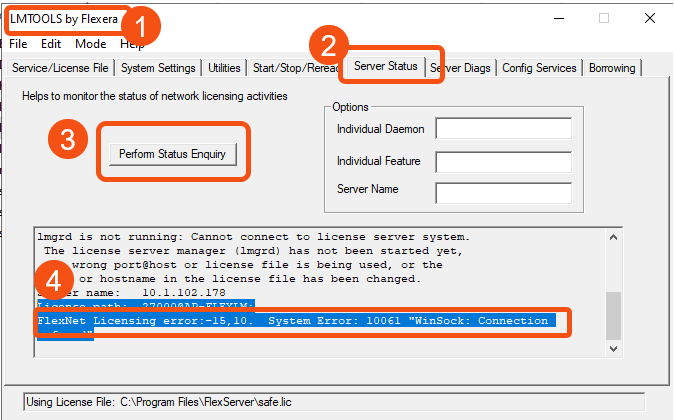Viewport: 674px width, 420px height.
Task: Click the output scrollbar thumb
Action: pos(613,316)
